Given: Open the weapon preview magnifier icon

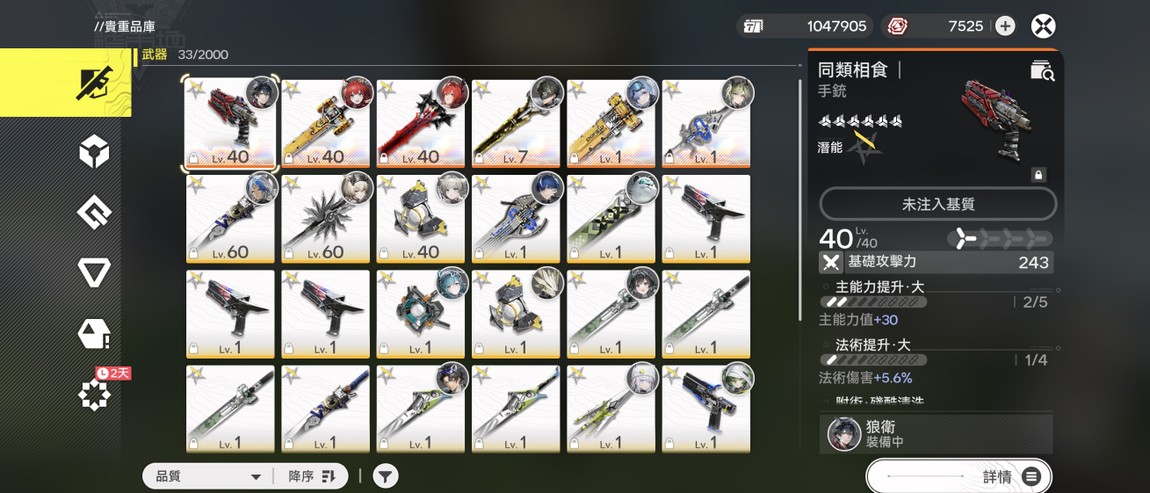Looking at the screenshot, I should click(1042, 70).
